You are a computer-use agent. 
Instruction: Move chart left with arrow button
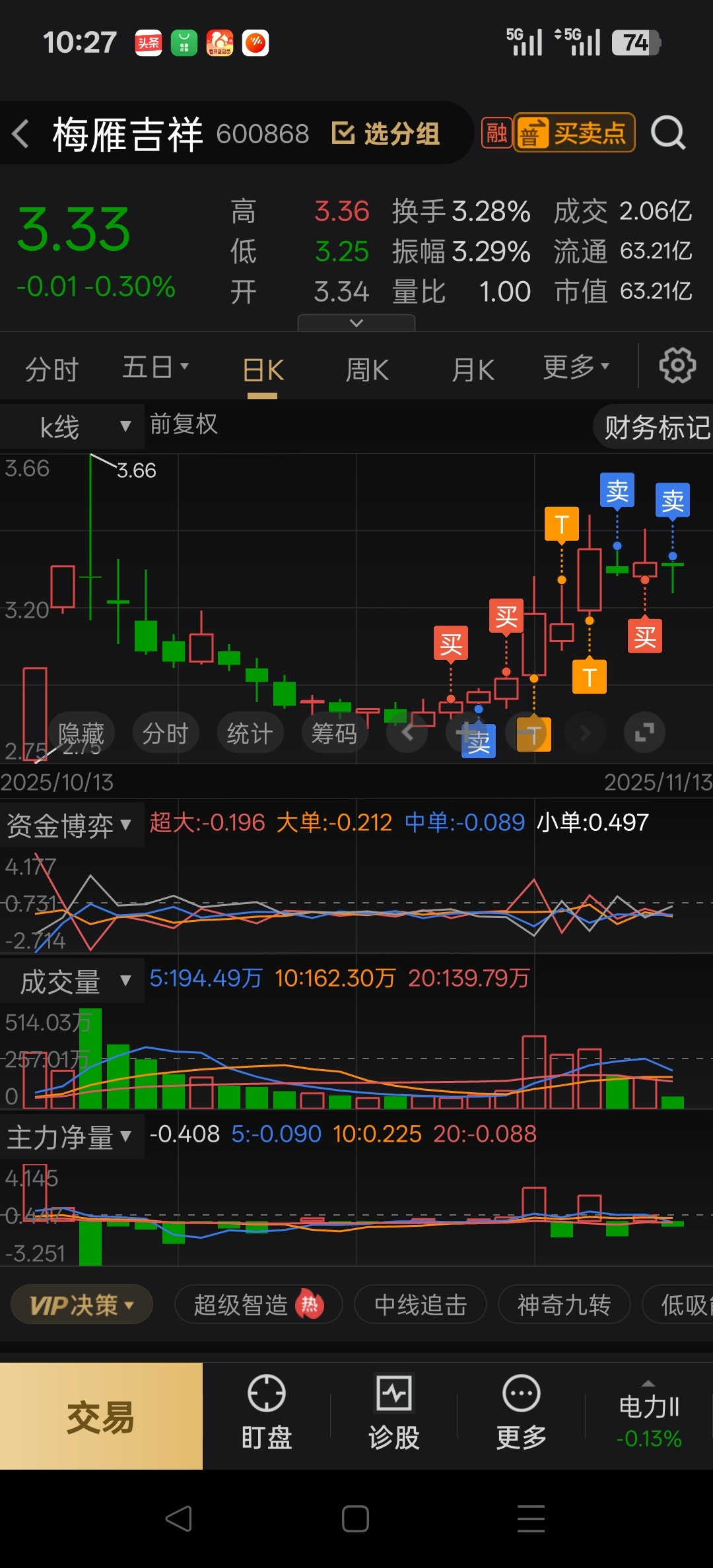click(x=407, y=733)
